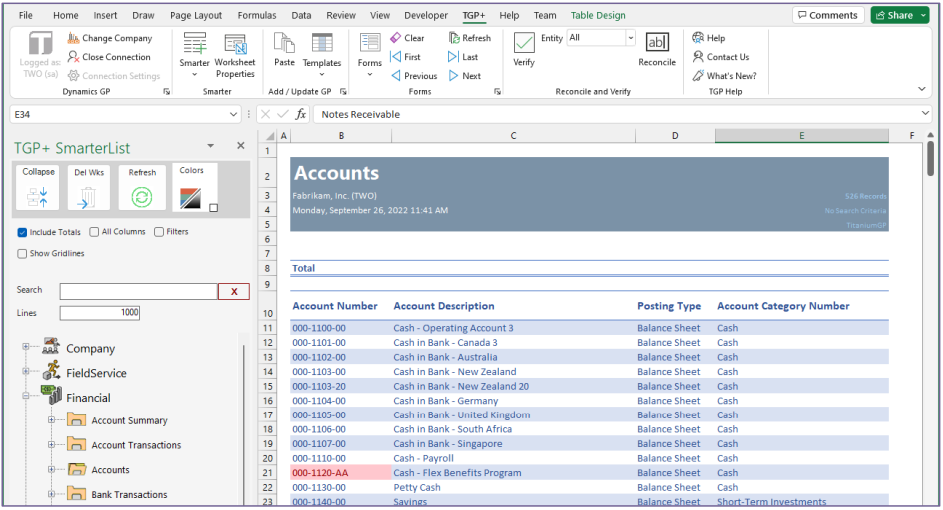Uncheck Include Totals checkbox
Image resolution: width=943 pixels, height=510 pixels.
click(22, 232)
